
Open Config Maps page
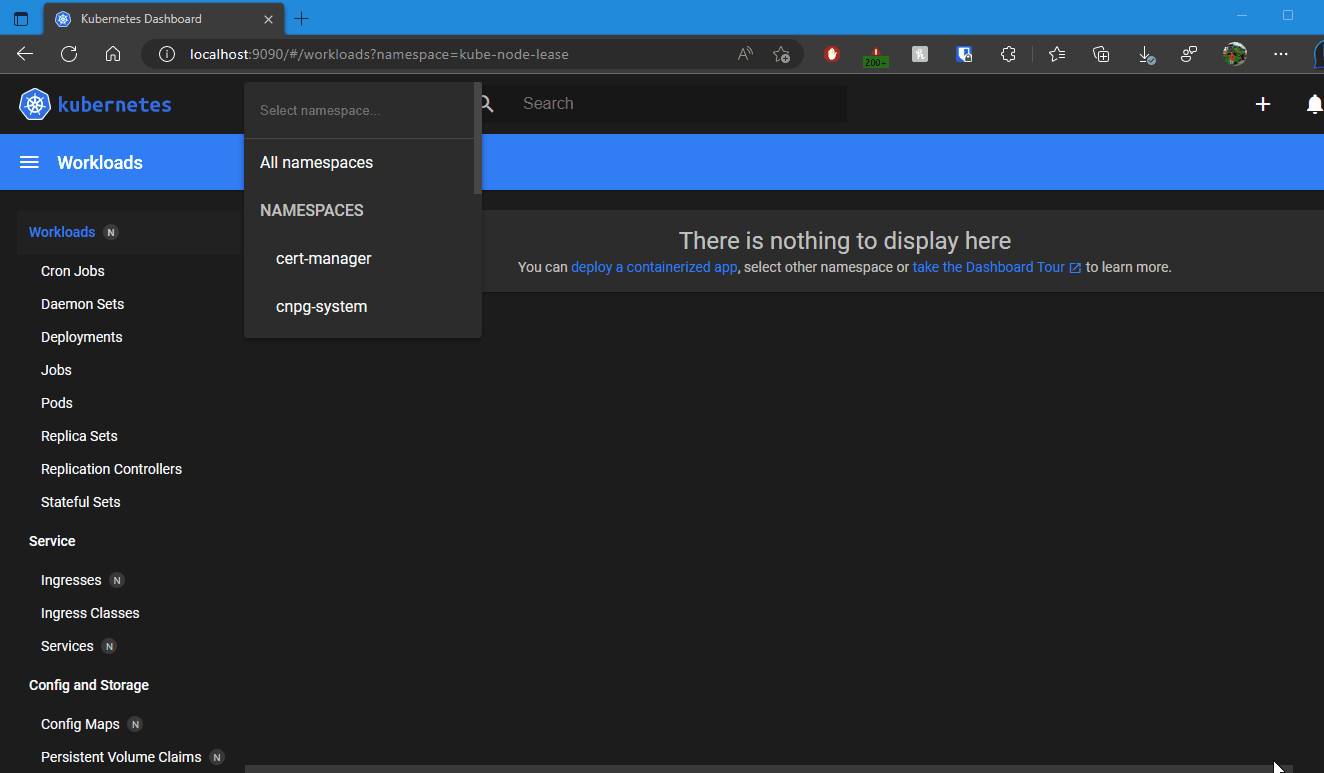tap(80, 724)
